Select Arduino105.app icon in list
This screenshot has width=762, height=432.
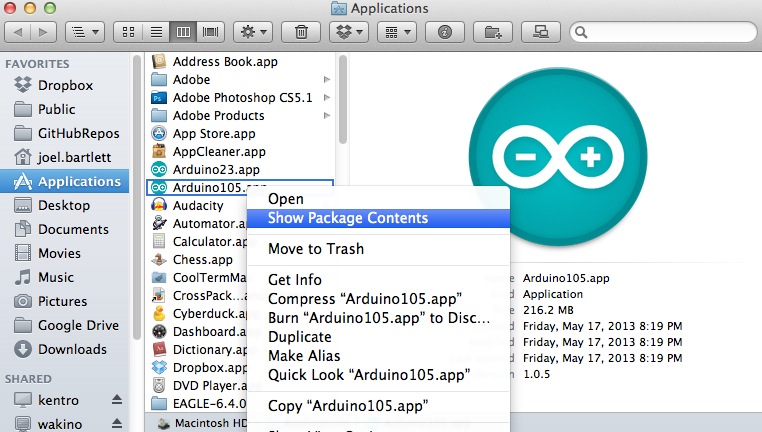coord(159,188)
